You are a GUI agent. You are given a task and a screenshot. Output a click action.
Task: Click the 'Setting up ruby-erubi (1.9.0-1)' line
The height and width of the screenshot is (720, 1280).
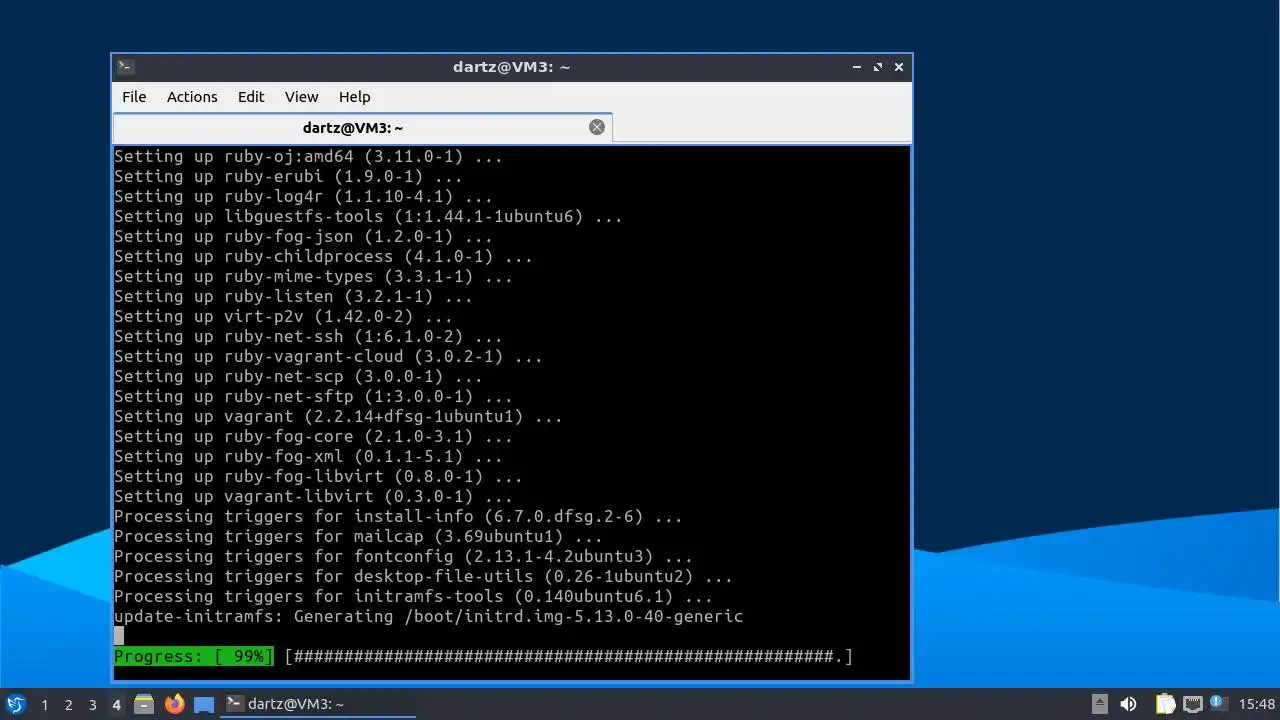pyautogui.click(x=288, y=176)
